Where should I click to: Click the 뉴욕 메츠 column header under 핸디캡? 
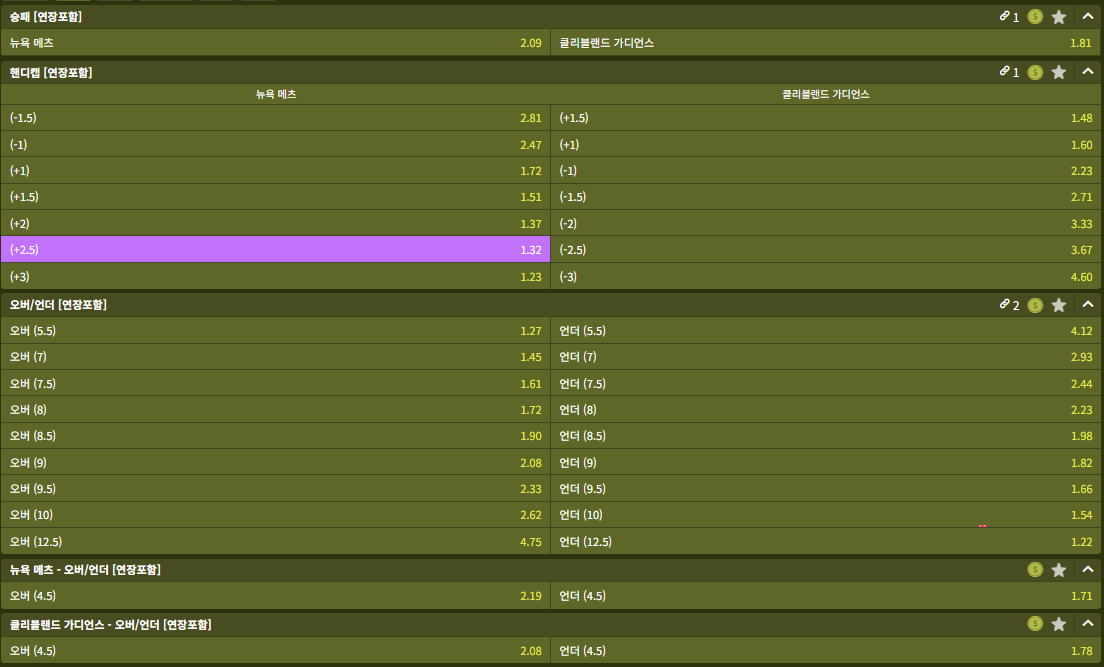(x=276, y=94)
